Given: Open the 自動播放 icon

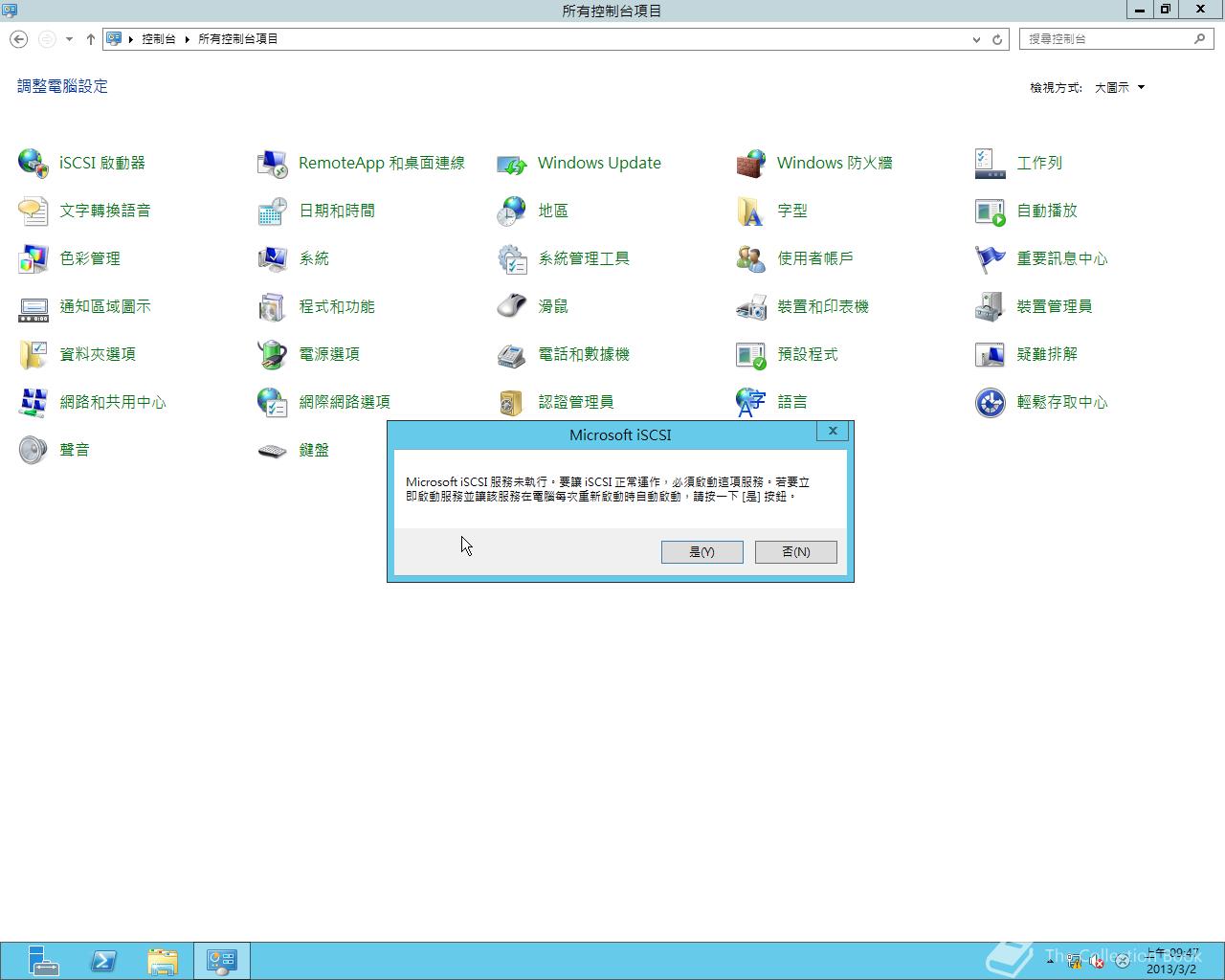Looking at the screenshot, I should click(x=991, y=211).
